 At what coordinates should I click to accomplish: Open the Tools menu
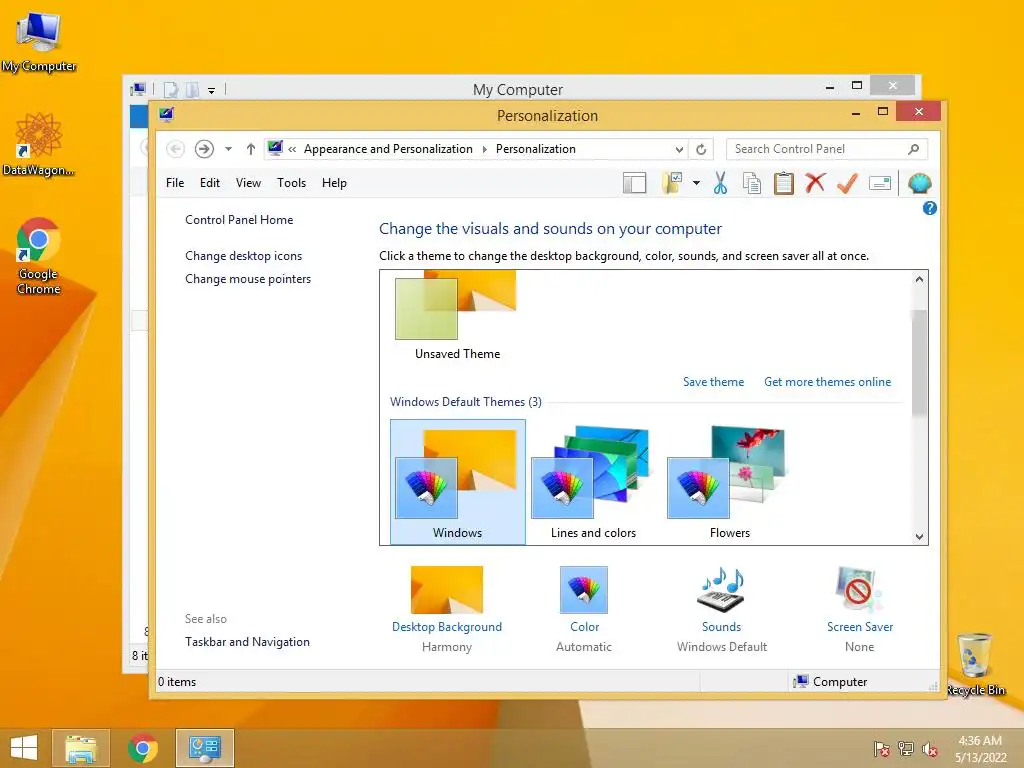tap(291, 183)
